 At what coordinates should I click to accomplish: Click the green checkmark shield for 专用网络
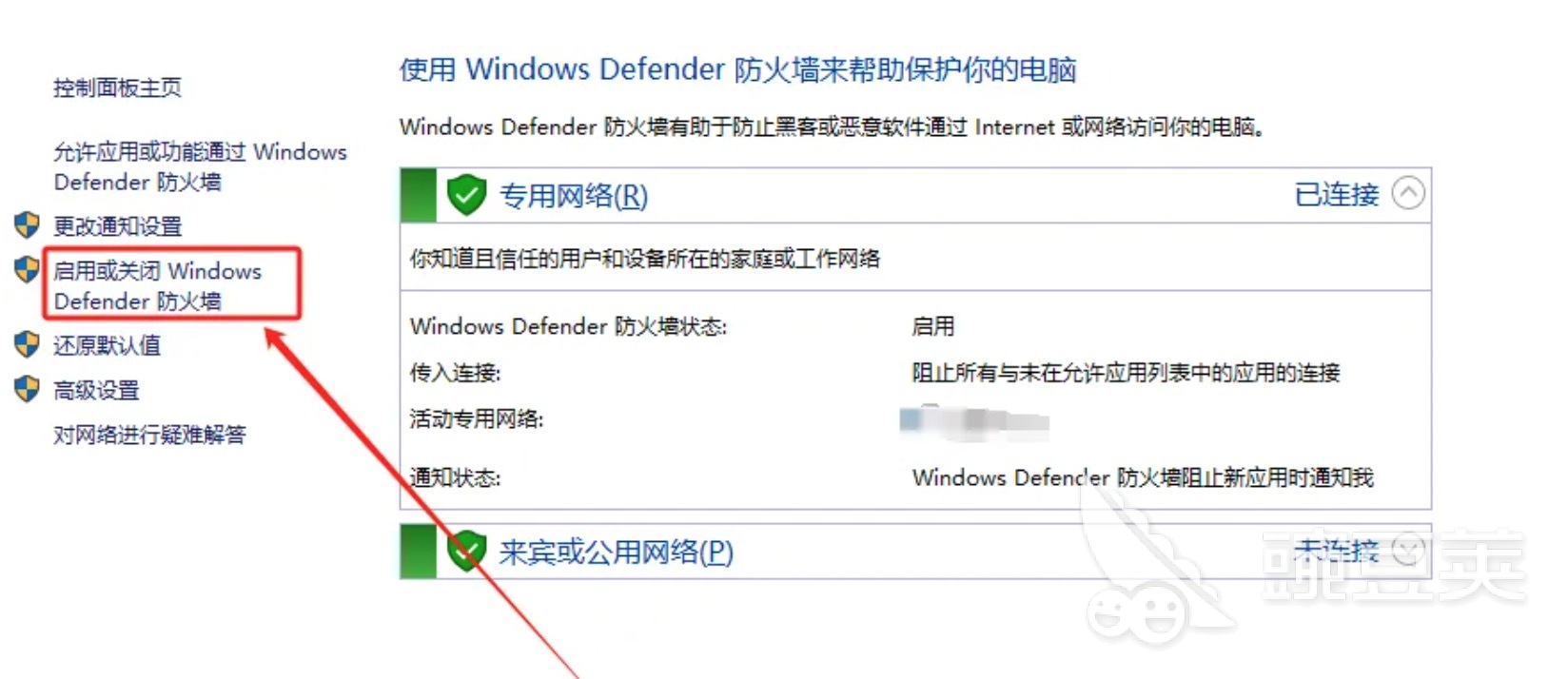(x=466, y=195)
